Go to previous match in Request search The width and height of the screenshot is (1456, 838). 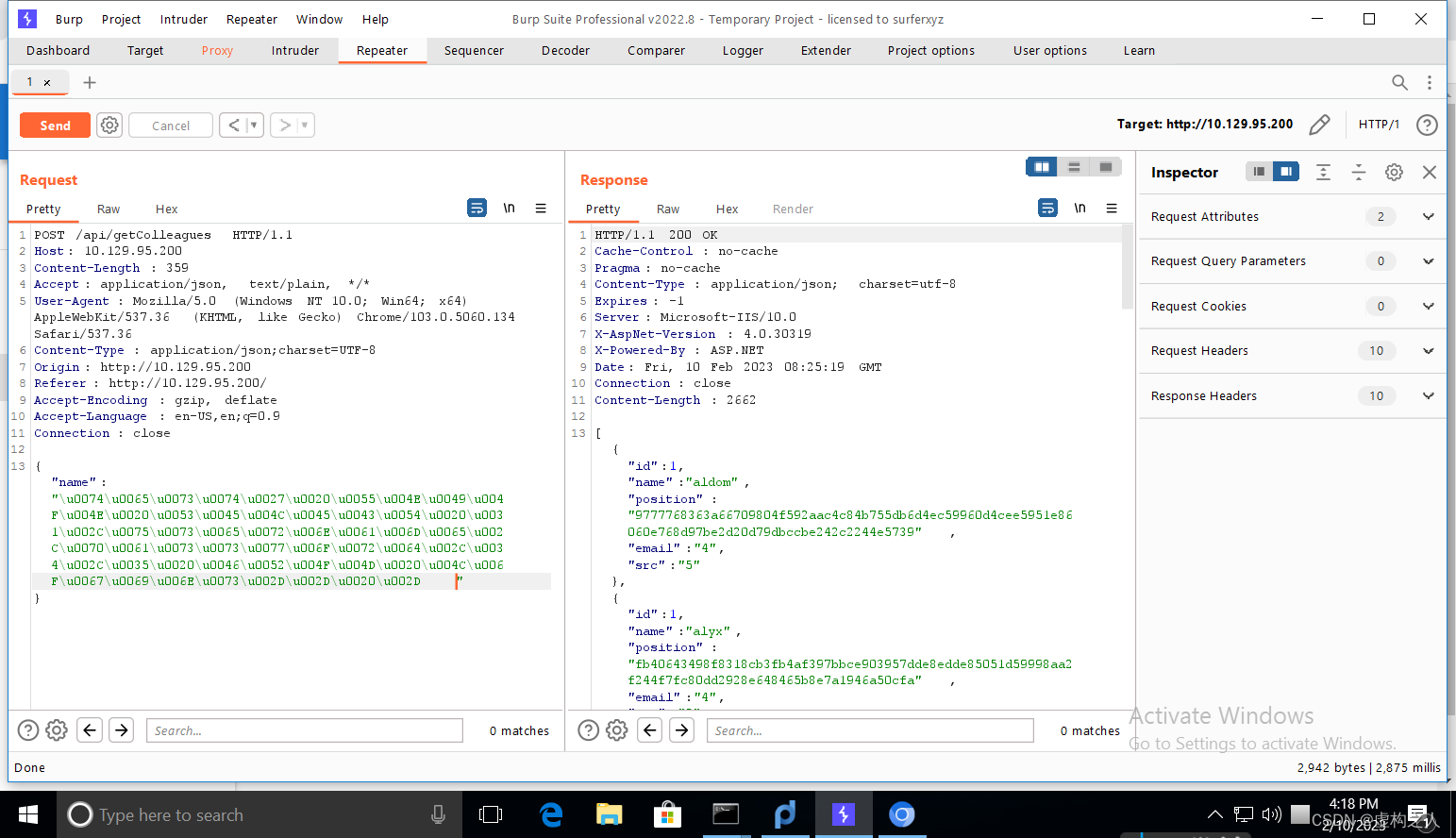pos(90,730)
